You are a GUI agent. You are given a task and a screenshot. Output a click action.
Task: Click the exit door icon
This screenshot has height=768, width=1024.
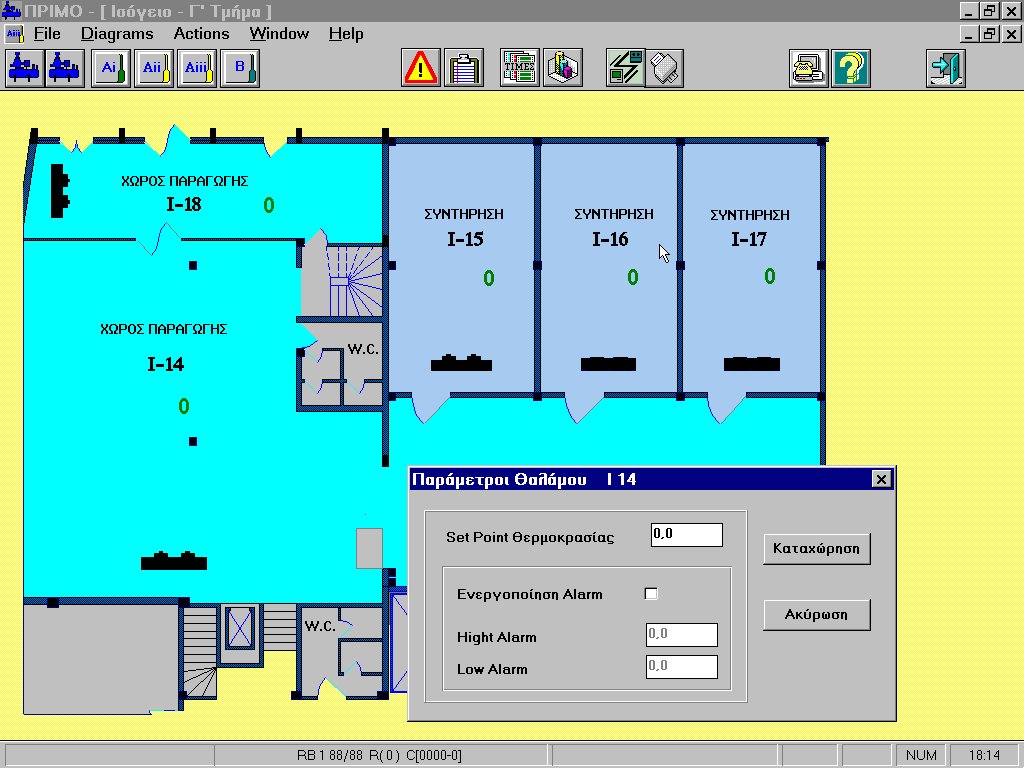click(x=945, y=68)
